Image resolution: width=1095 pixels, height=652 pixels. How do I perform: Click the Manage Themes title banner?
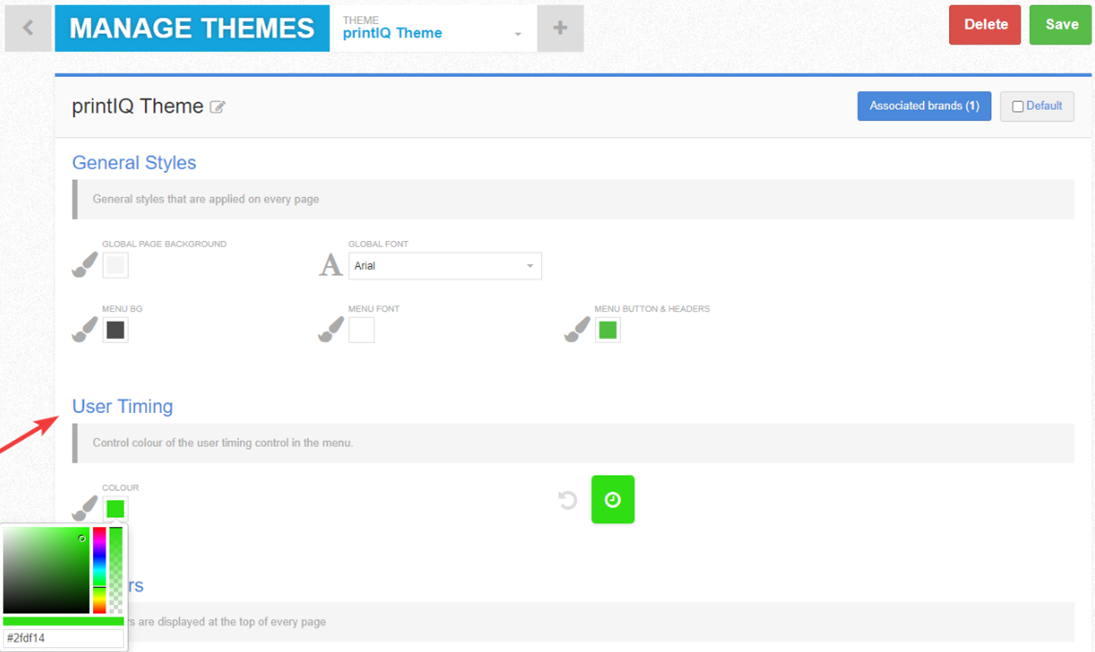tap(192, 29)
